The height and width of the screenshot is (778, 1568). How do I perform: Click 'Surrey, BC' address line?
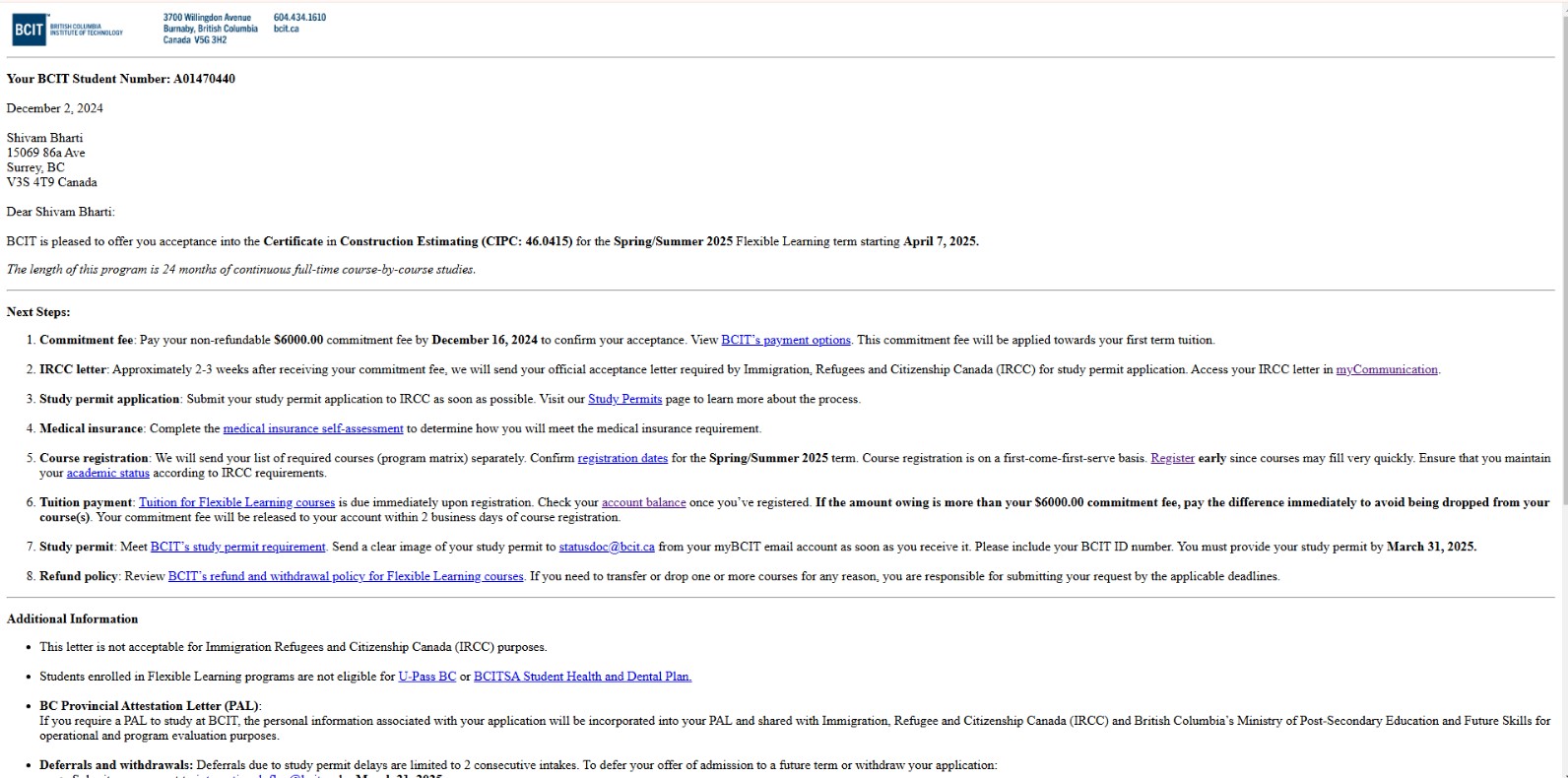coord(35,167)
